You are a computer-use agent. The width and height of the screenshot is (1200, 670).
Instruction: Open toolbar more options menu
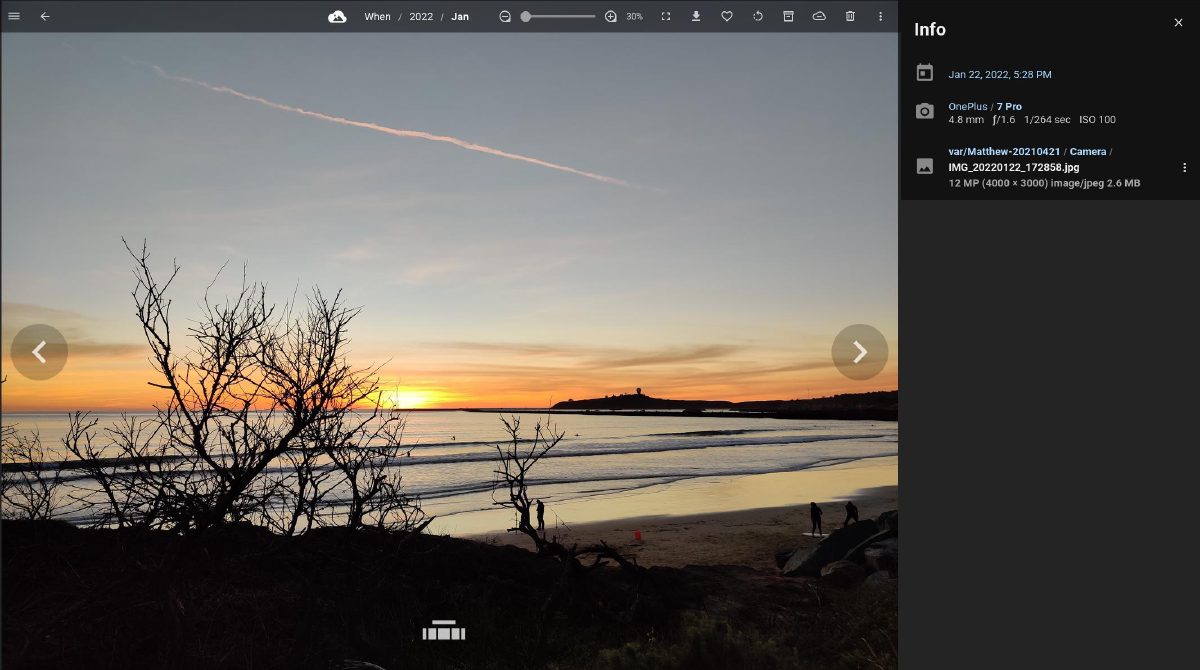coord(880,16)
